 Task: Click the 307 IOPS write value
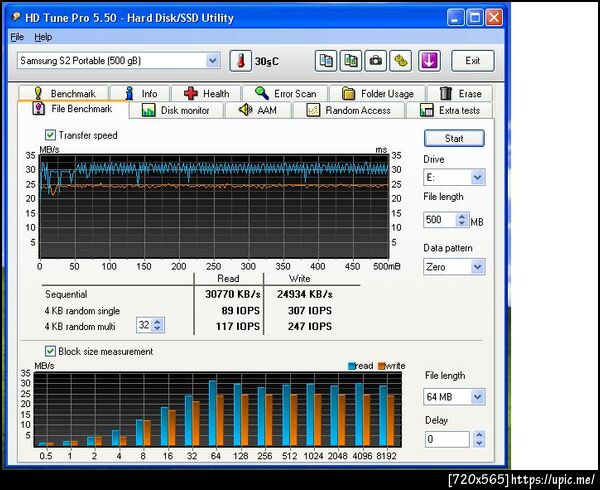(x=310, y=311)
